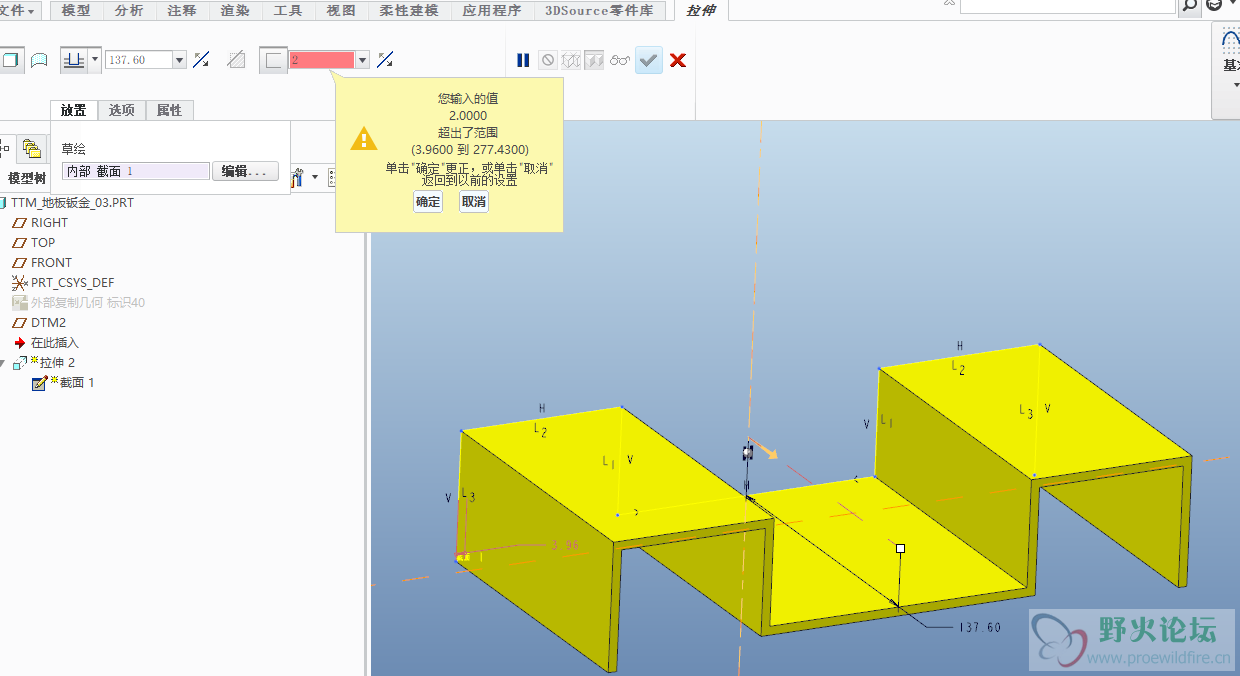1240x676 pixels.
Task: Click the 内部 截面 1 sketch collector
Action: [x=136, y=171]
